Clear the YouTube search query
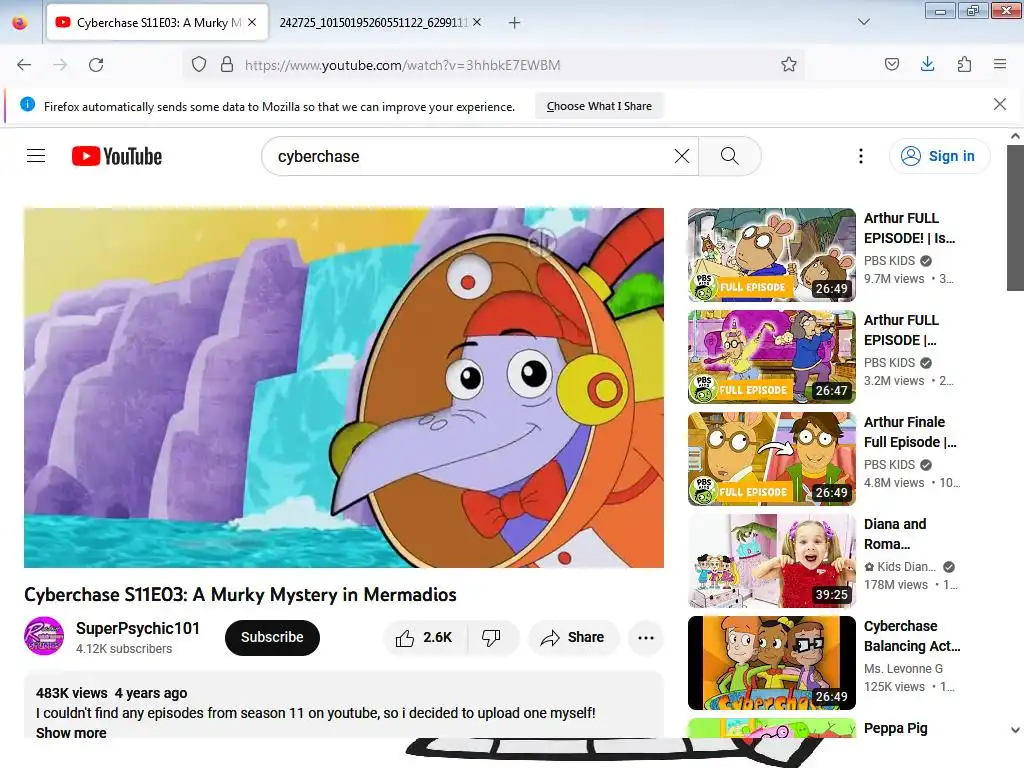 tap(682, 156)
